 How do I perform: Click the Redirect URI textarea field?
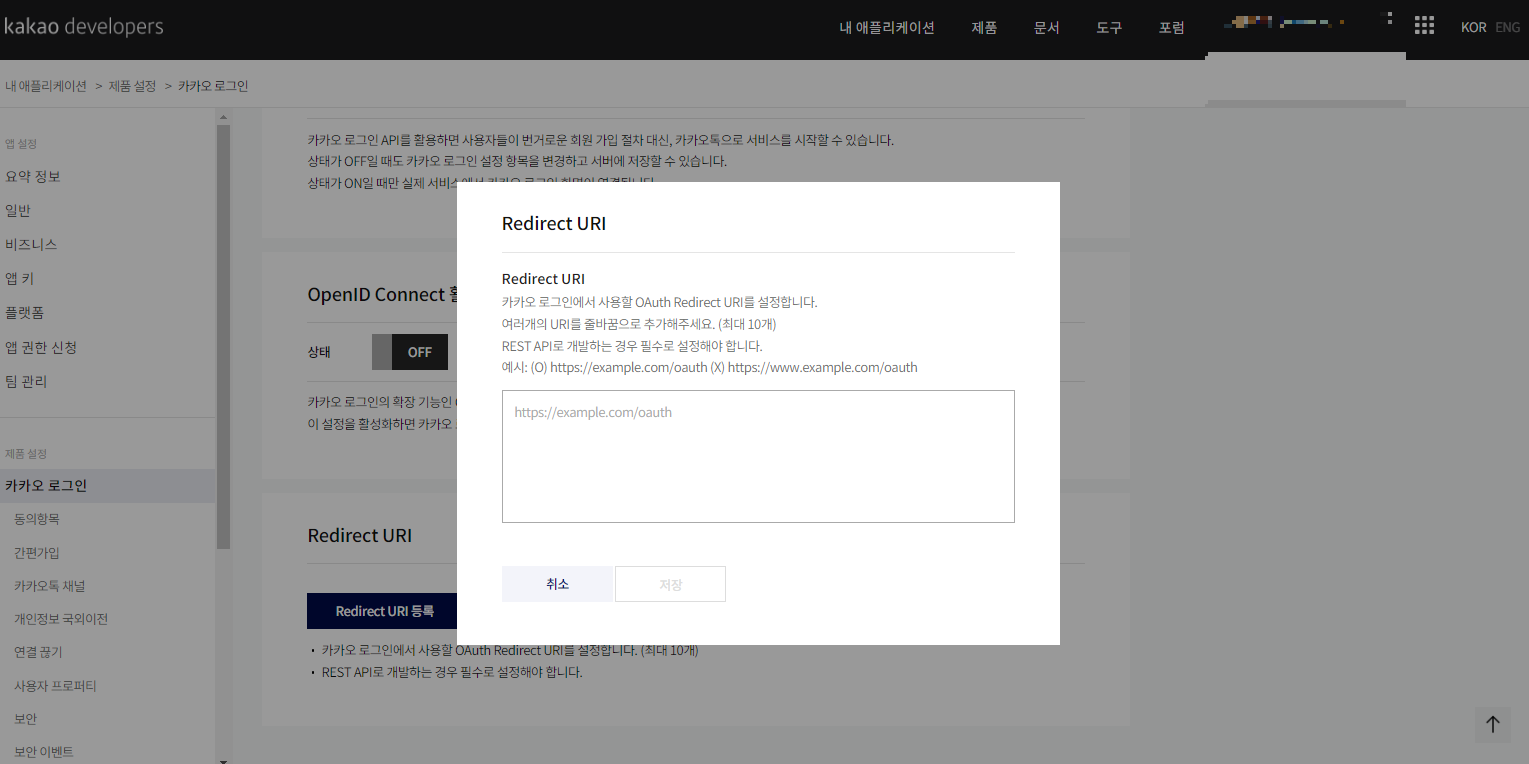[758, 456]
